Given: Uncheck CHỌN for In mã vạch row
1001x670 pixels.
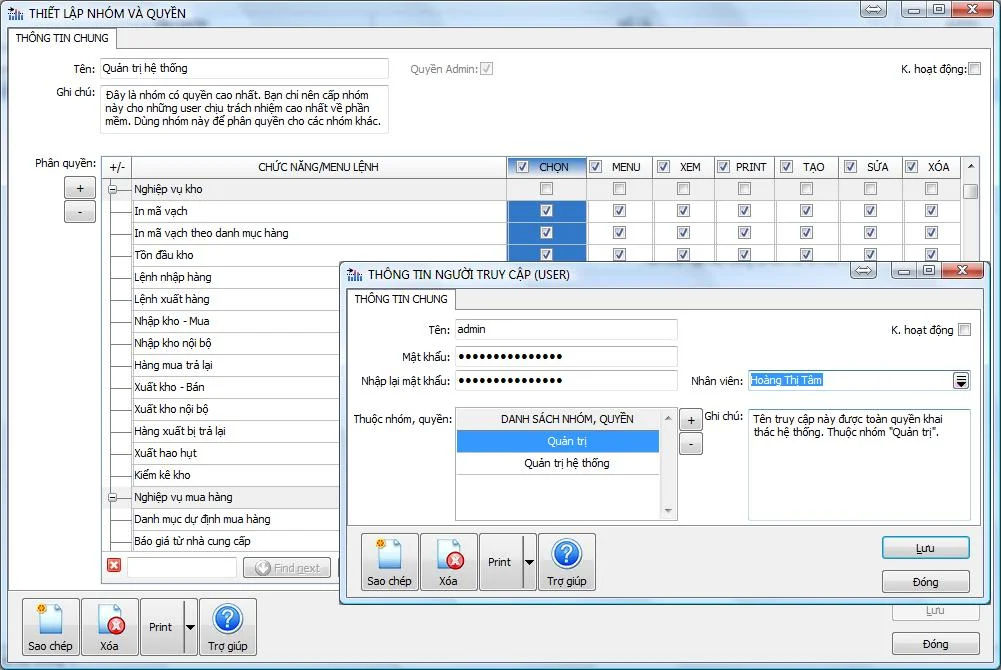Looking at the screenshot, I should tap(546, 211).
